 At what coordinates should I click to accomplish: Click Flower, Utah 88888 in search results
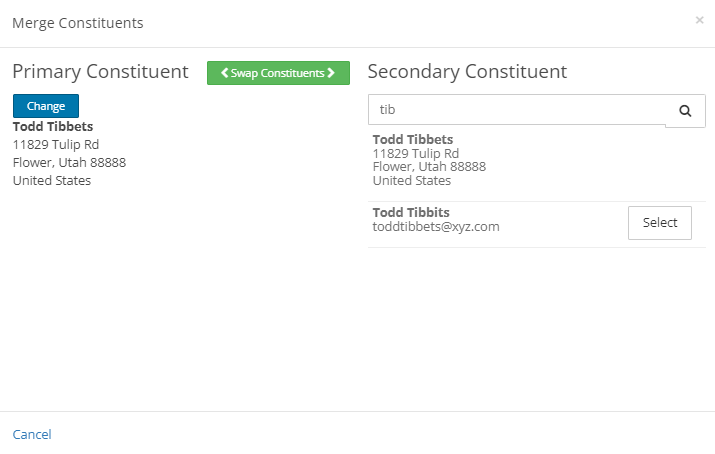[429, 167]
